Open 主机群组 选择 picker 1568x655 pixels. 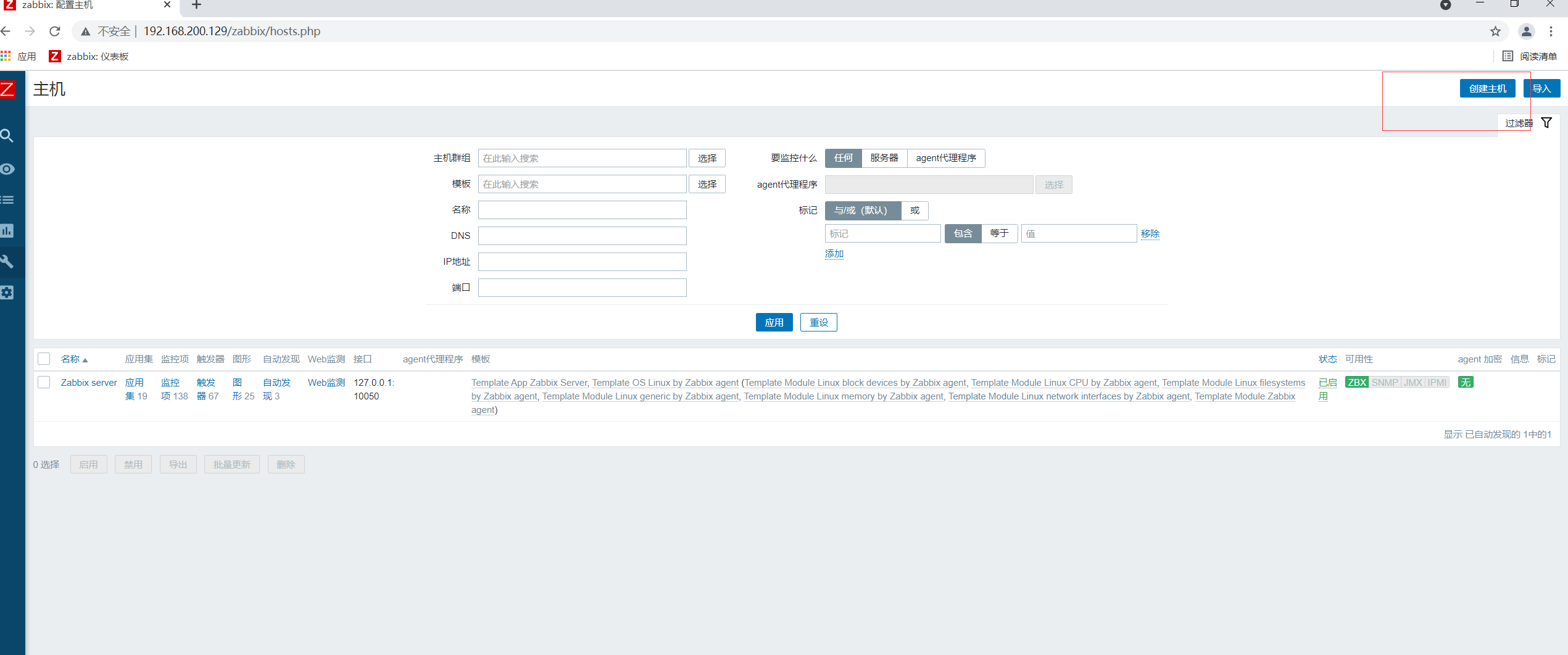click(x=707, y=158)
